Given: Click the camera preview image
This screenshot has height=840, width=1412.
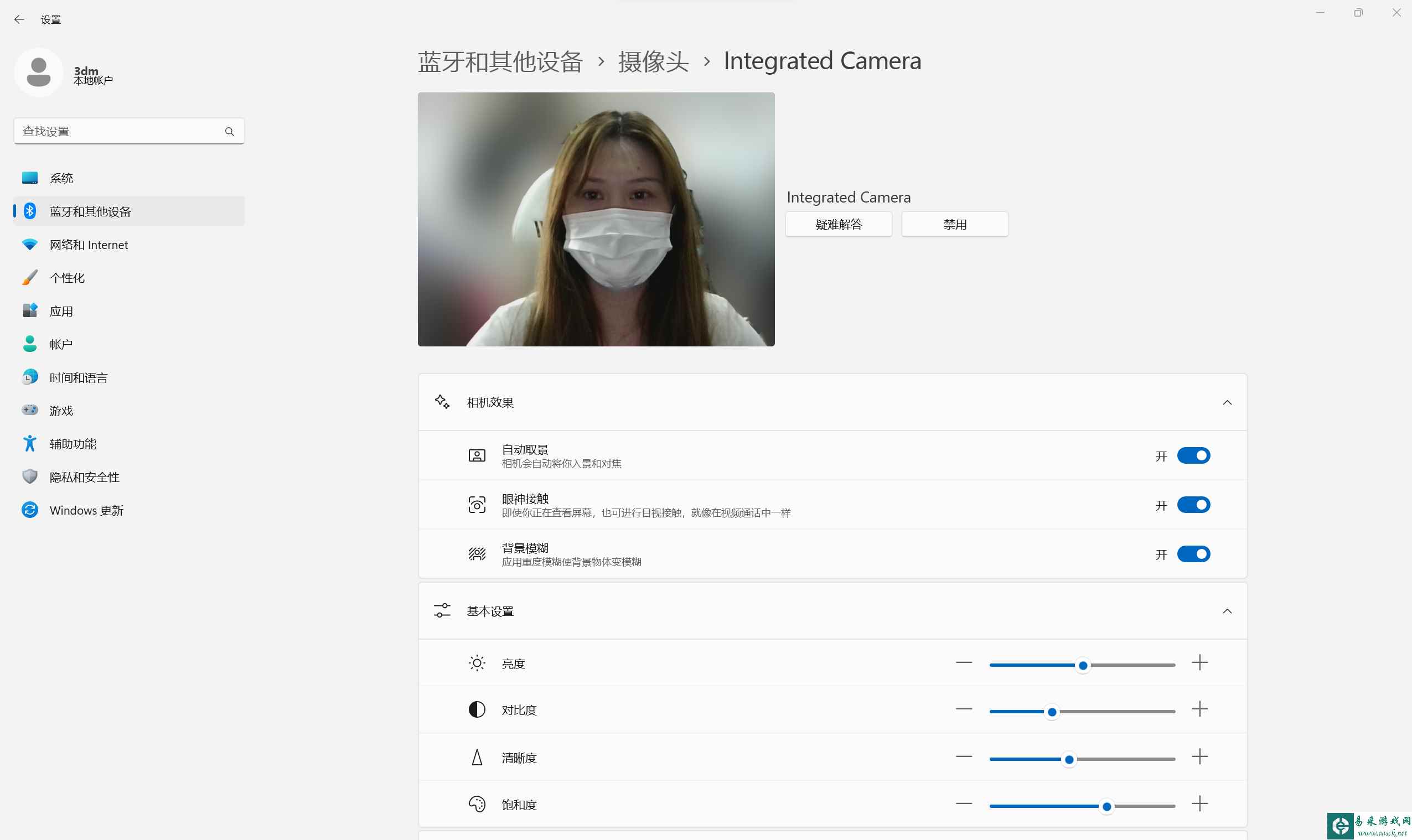Looking at the screenshot, I should [596, 219].
